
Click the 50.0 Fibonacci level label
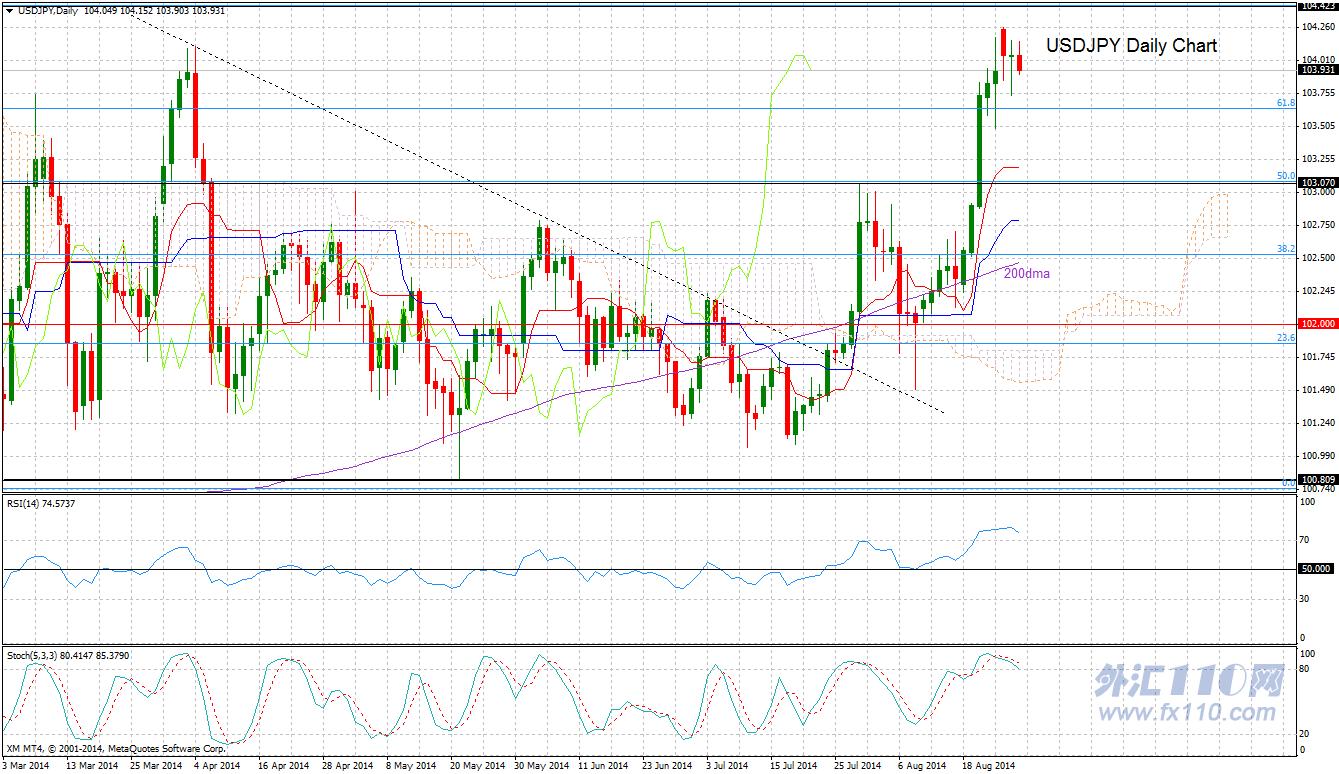point(1286,176)
